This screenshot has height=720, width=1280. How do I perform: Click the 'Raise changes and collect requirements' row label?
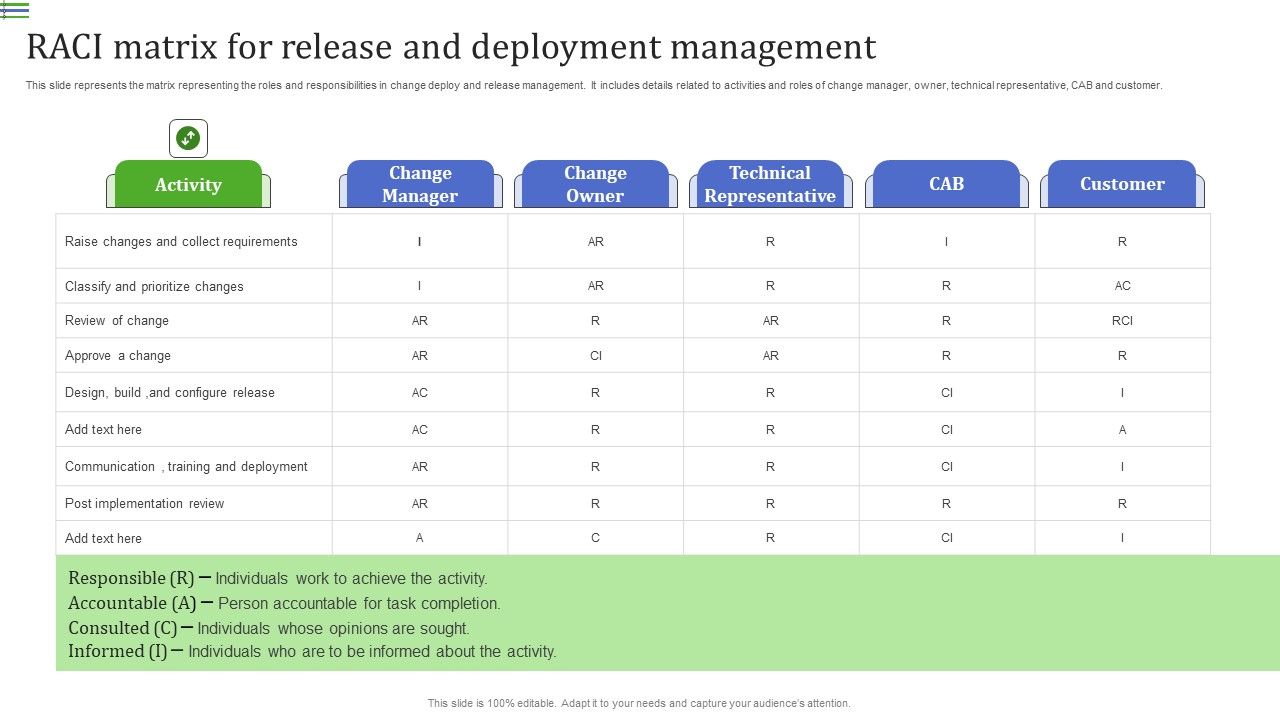point(182,241)
